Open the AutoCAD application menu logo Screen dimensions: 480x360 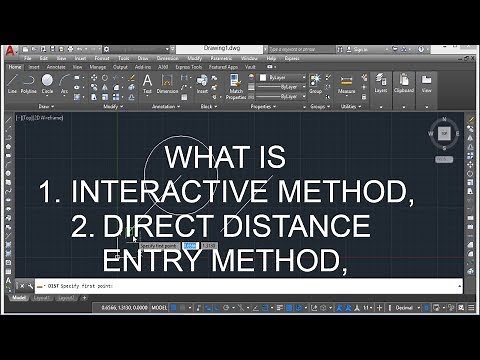click(x=11, y=51)
